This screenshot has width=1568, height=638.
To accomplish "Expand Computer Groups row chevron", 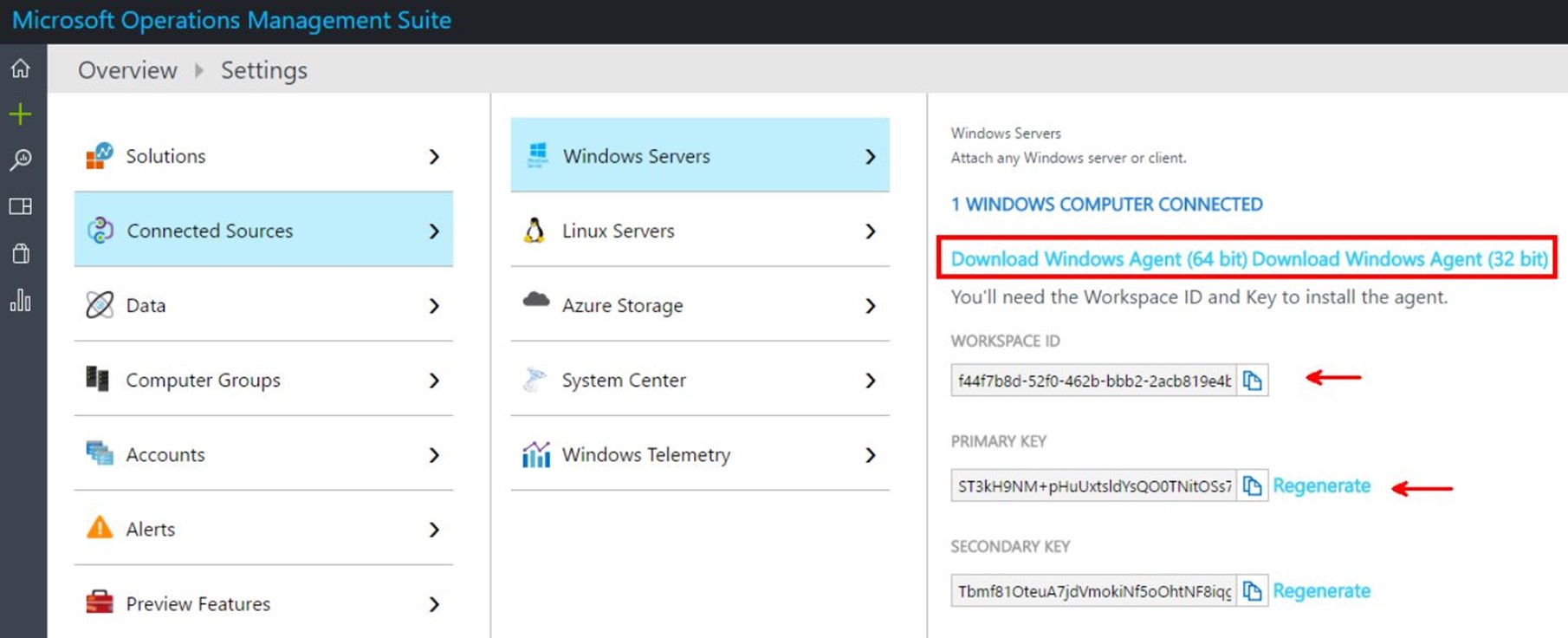I will coord(435,381).
